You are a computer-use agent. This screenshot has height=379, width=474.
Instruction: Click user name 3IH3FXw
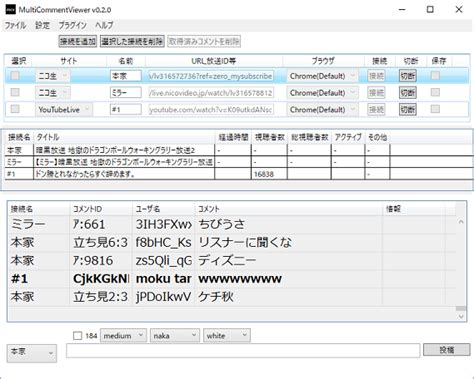click(x=164, y=224)
